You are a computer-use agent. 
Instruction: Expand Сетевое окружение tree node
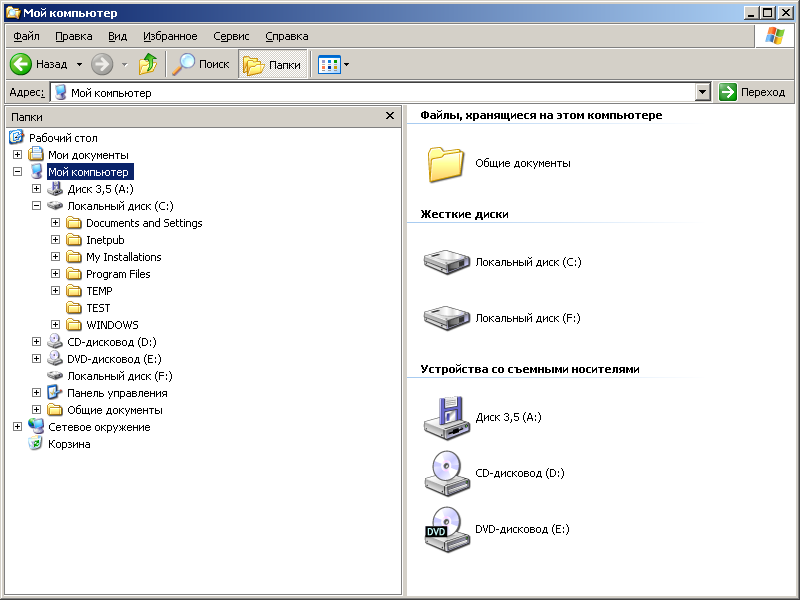point(17,427)
